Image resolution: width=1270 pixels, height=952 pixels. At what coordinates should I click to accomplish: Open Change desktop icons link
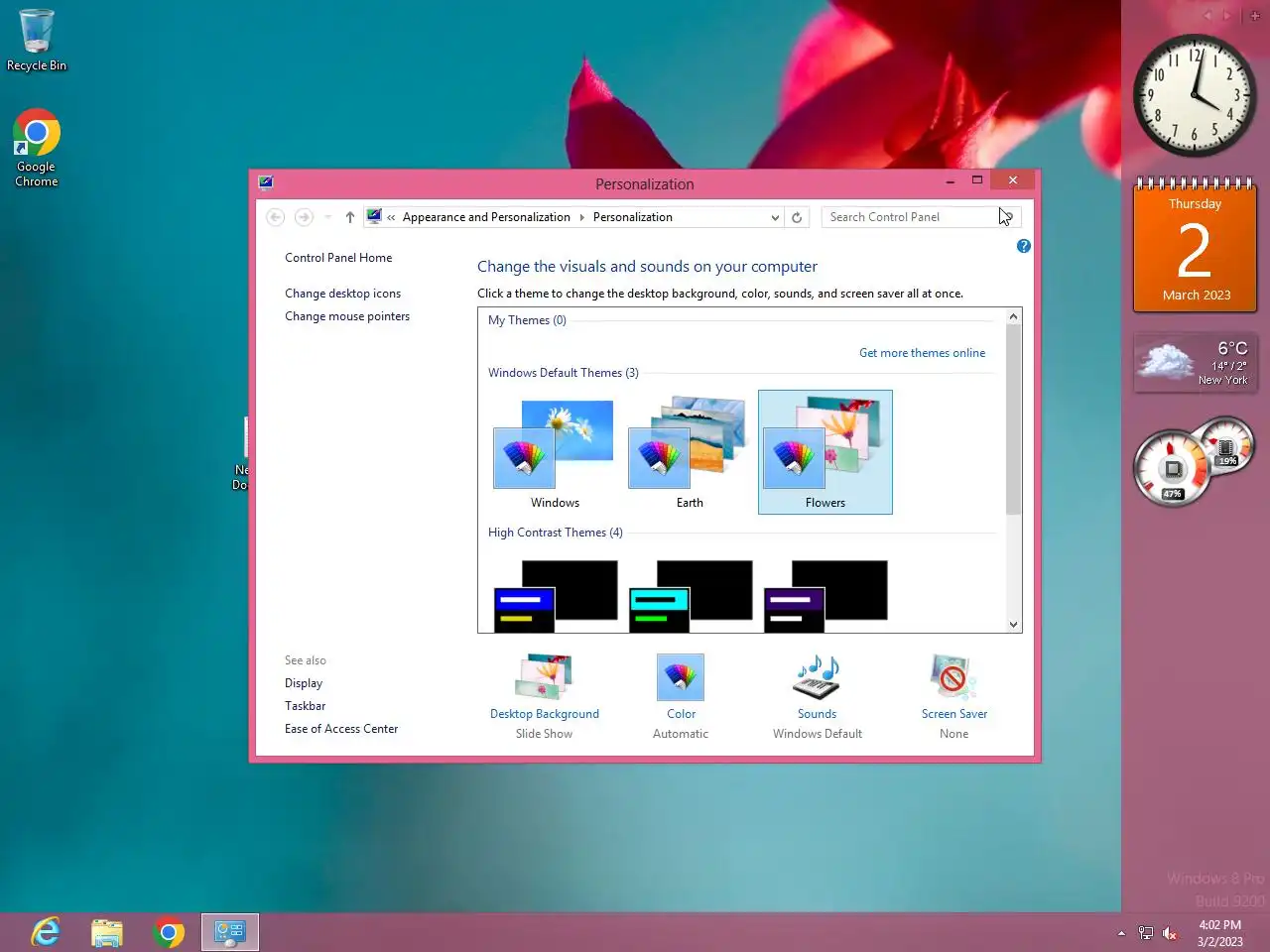click(x=342, y=294)
